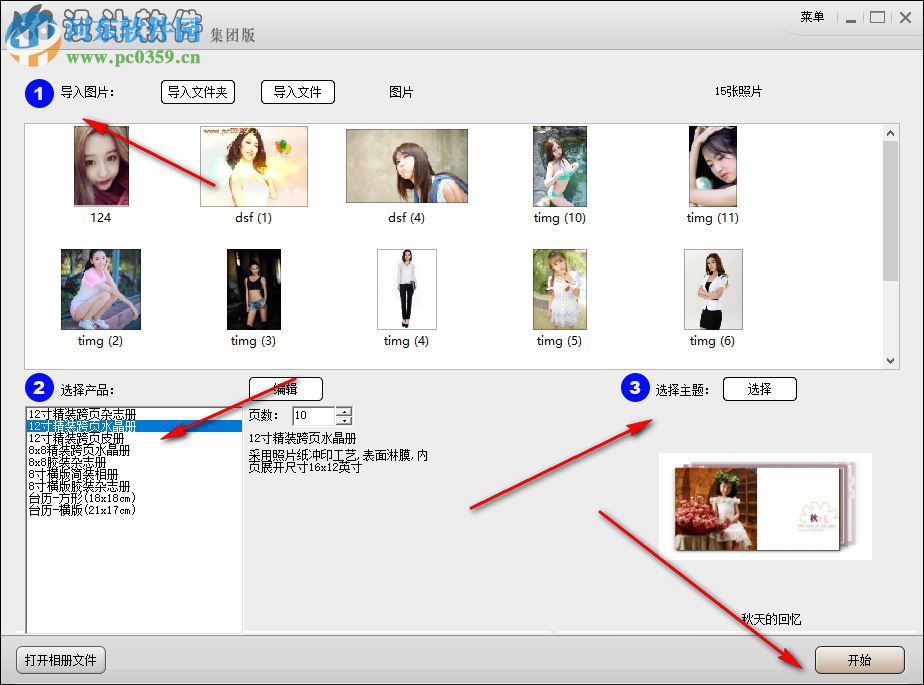
Task: Click 打开相册文件 to open an album file
Action: (59, 660)
